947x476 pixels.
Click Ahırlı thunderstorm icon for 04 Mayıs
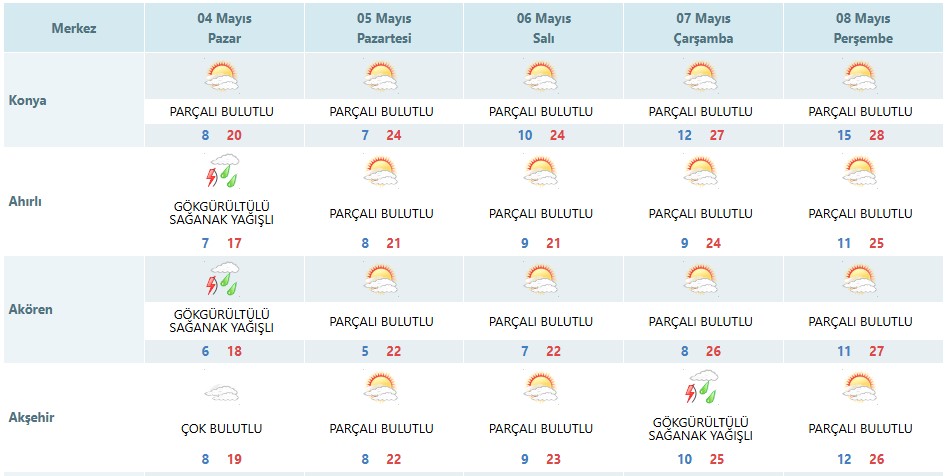(x=222, y=171)
